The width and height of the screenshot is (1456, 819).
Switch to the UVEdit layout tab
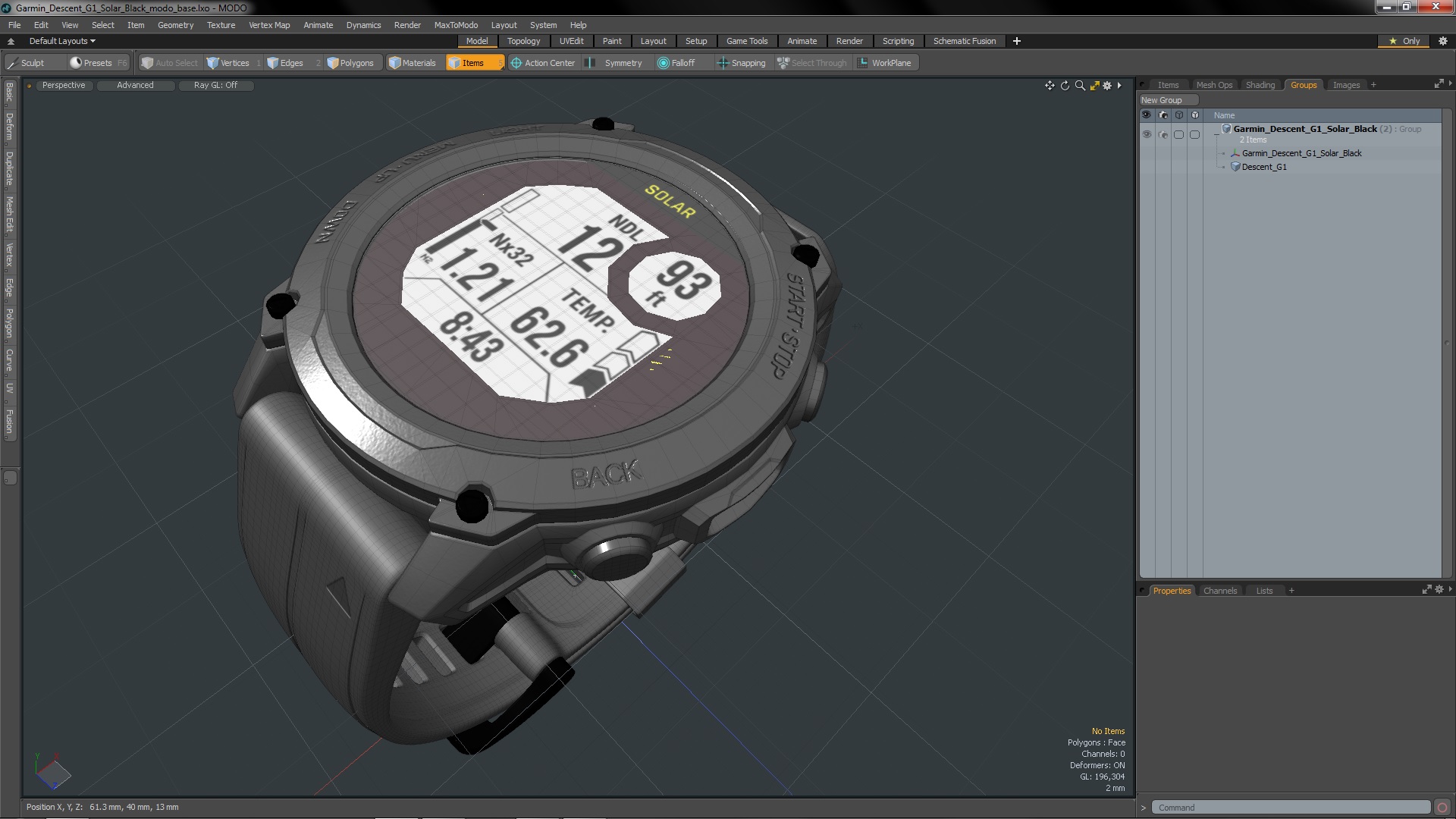pyautogui.click(x=571, y=41)
